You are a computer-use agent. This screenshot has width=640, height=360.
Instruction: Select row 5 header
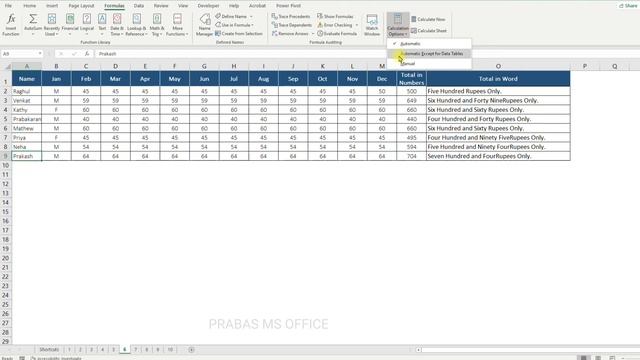point(6,119)
